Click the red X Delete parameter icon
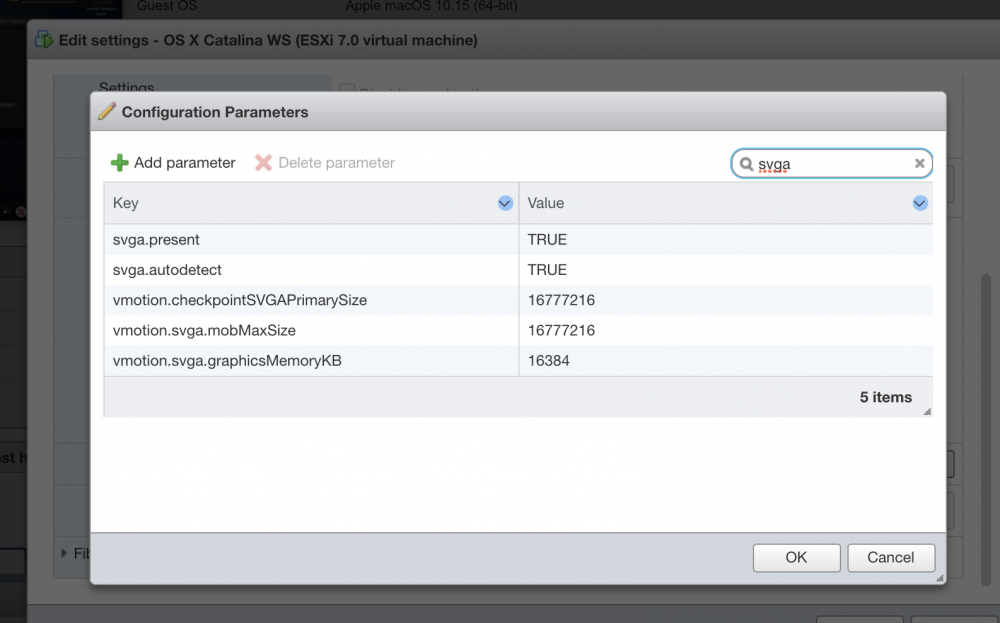The image size is (1000, 623). (x=263, y=163)
